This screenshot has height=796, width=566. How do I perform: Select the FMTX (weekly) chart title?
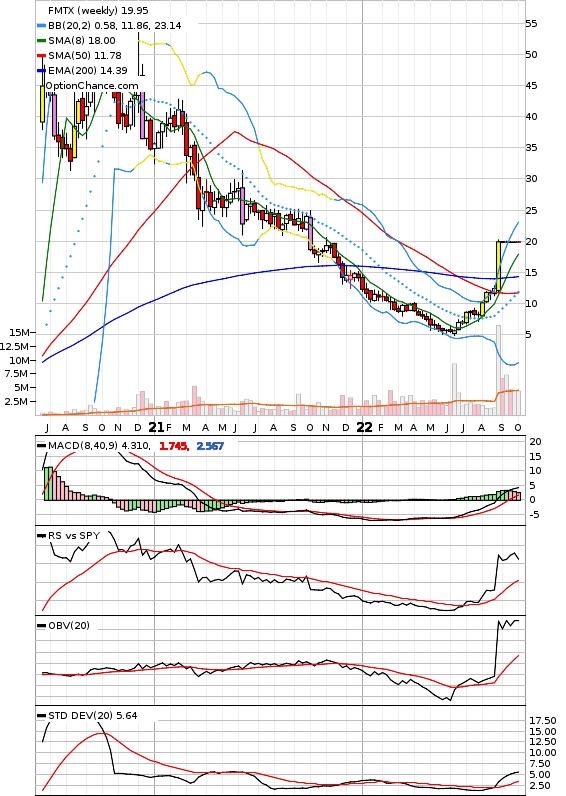tap(98, 11)
